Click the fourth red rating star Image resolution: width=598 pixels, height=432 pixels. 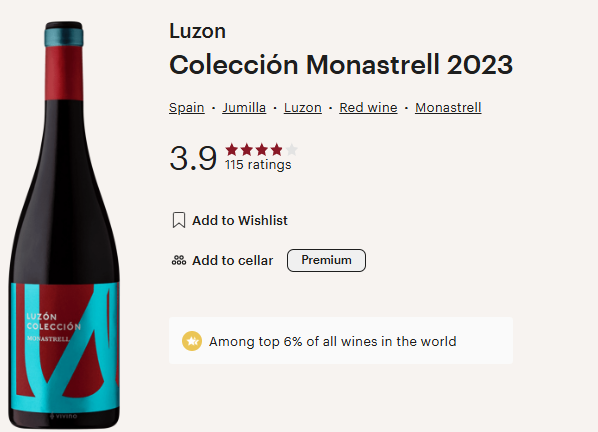(x=276, y=149)
